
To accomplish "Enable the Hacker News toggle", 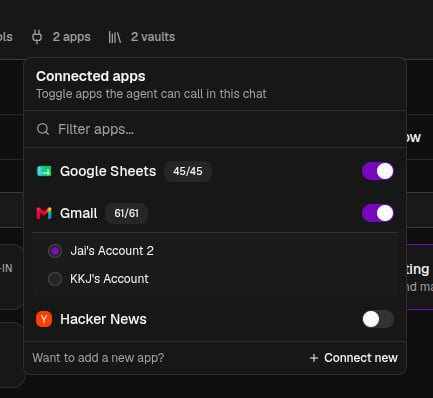I will pos(378,319).
